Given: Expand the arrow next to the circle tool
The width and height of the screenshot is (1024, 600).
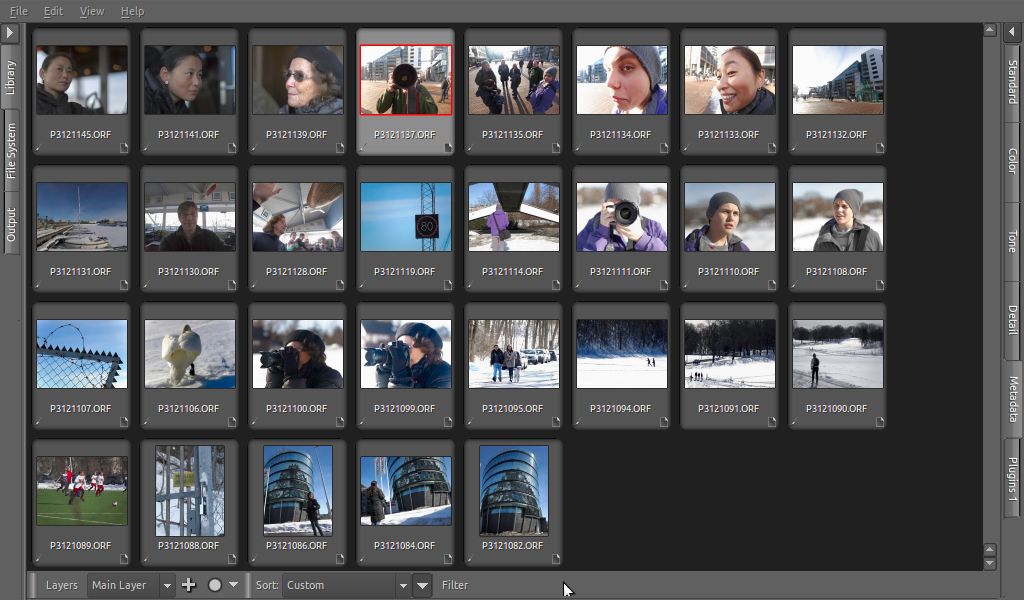Looking at the screenshot, I should coord(233,585).
